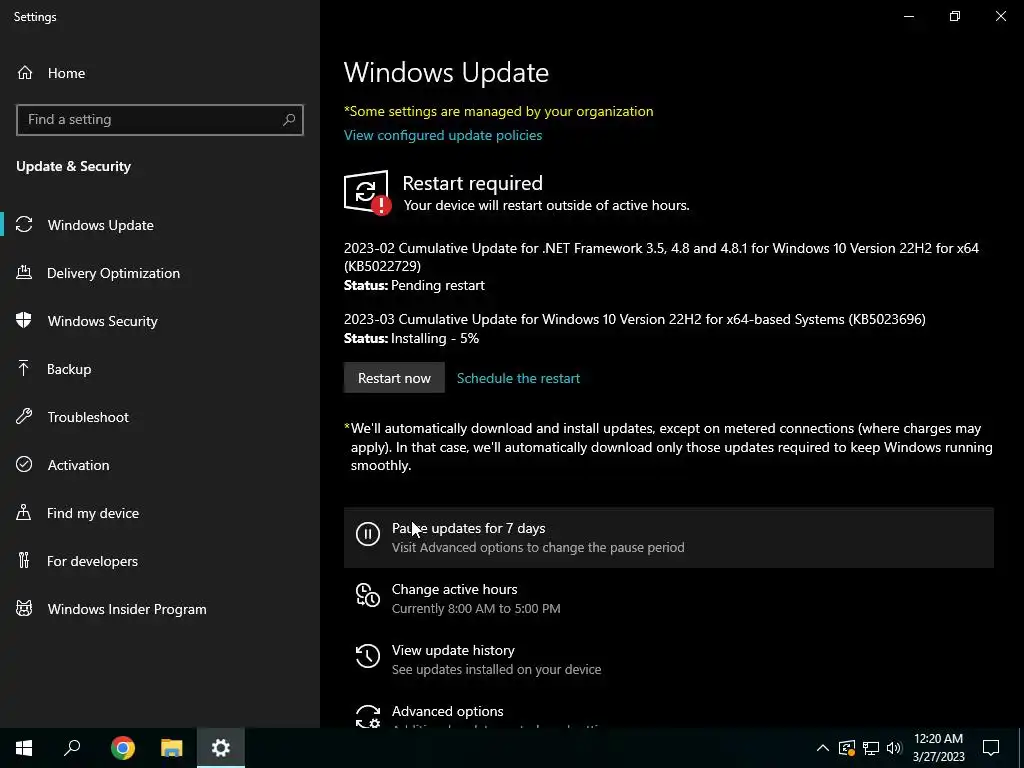This screenshot has width=1024, height=768.
Task: Click the Backup arrow icon
Action: [x=24, y=369]
